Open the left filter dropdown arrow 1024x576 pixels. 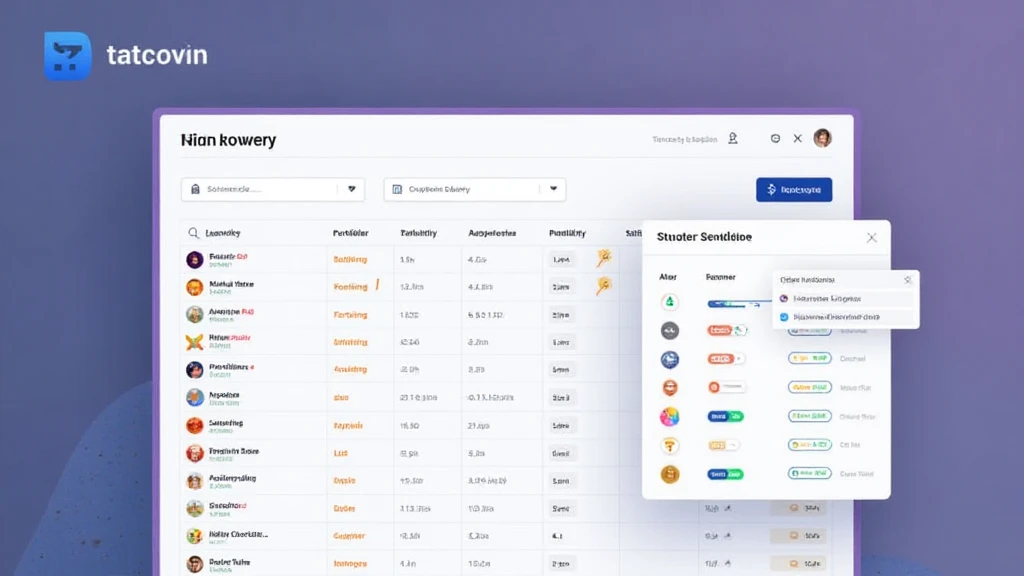(351, 189)
